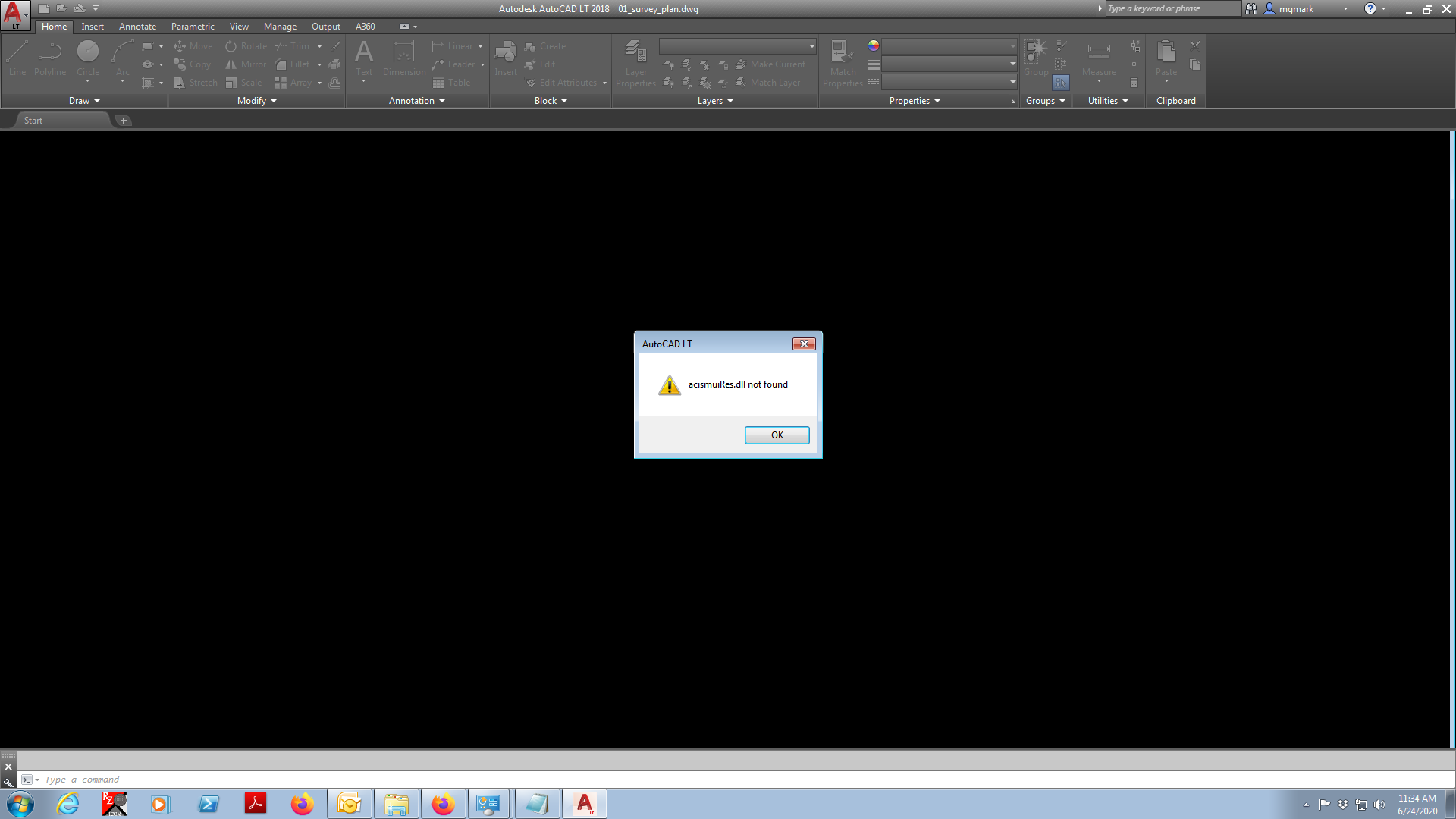This screenshot has height=819, width=1456.
Task: Switch to the Insert ribbon tab
Action: (93, 27)
